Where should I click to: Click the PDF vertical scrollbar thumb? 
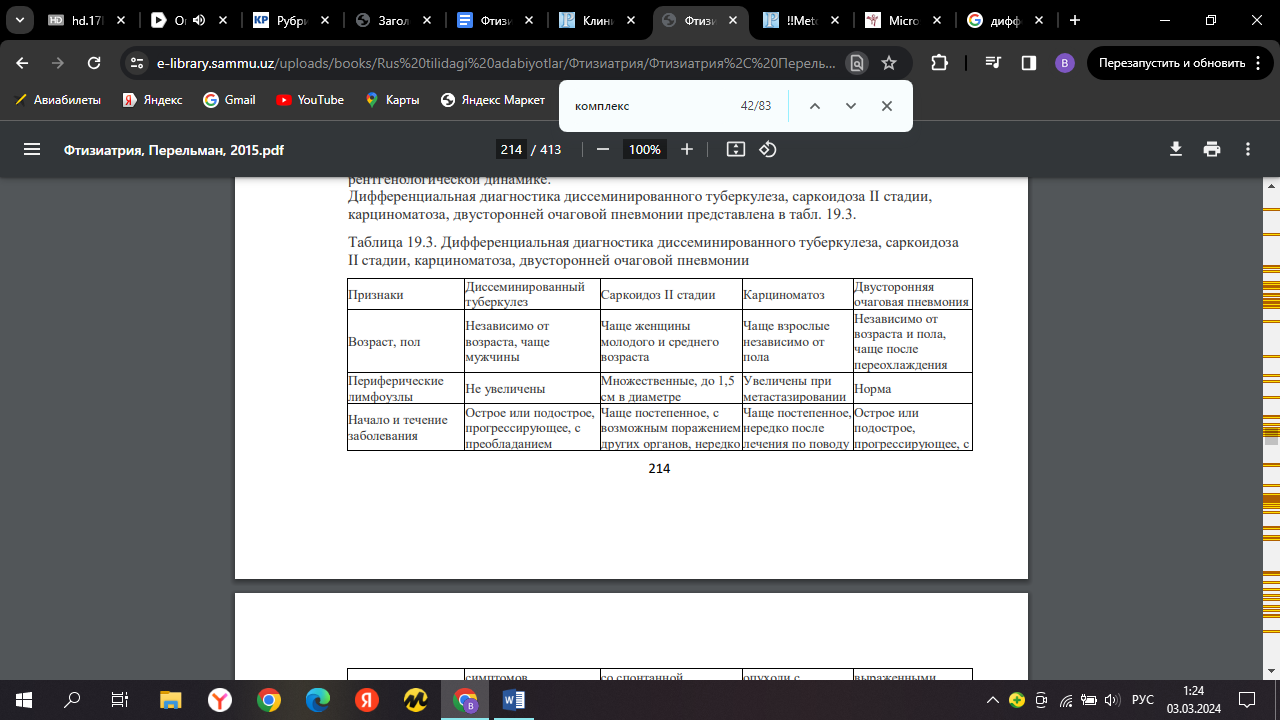click(x=1271, y=439)
